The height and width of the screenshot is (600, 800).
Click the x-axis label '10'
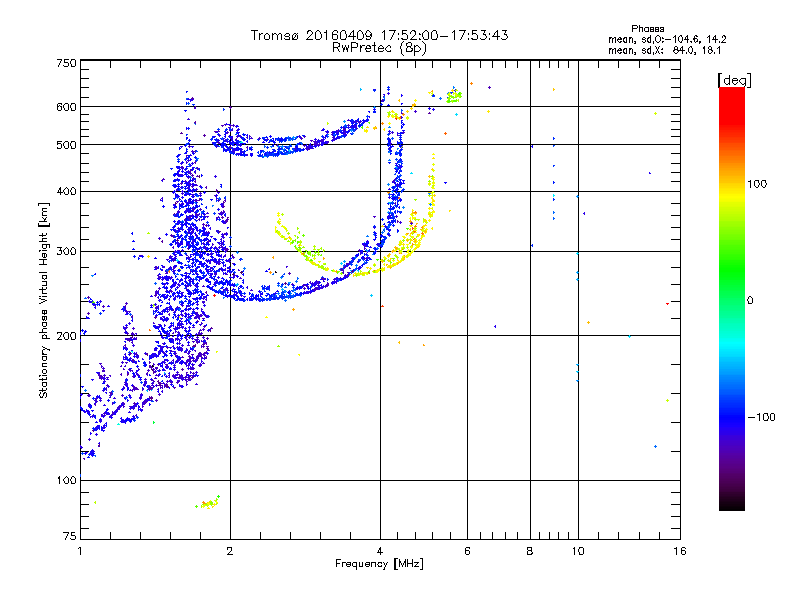point(578,551)
